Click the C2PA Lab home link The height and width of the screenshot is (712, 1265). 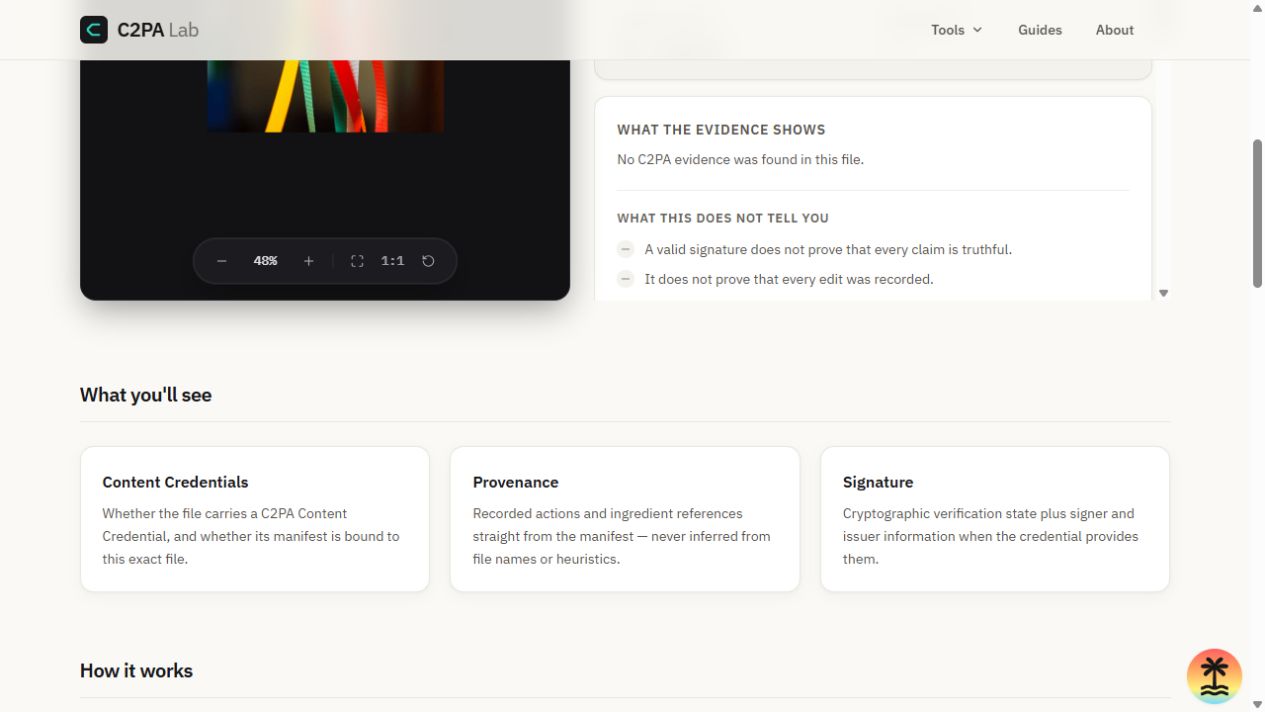coord(139,30)
